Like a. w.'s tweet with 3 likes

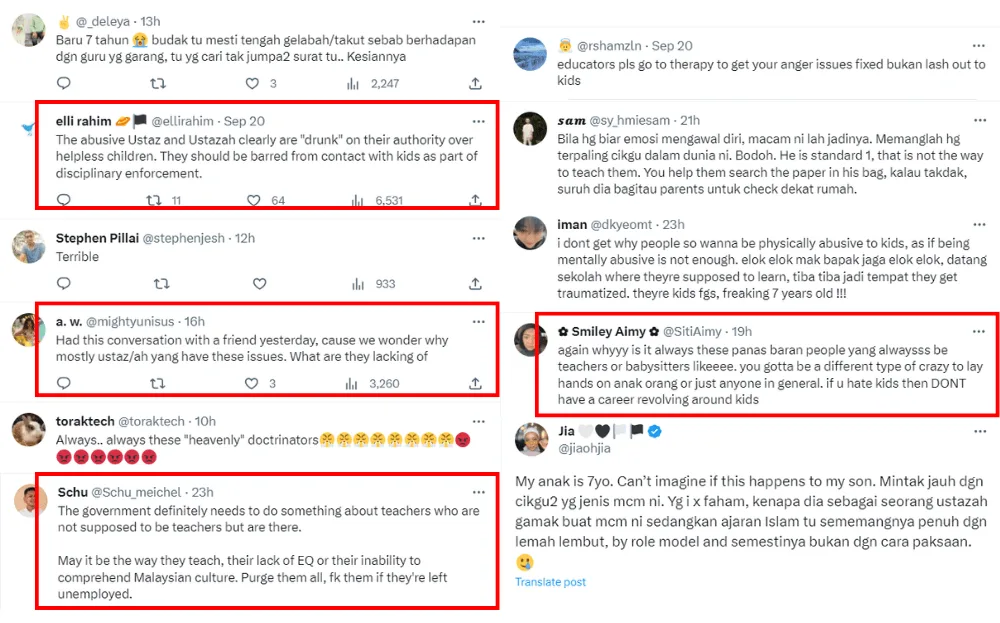coord(254,383)
